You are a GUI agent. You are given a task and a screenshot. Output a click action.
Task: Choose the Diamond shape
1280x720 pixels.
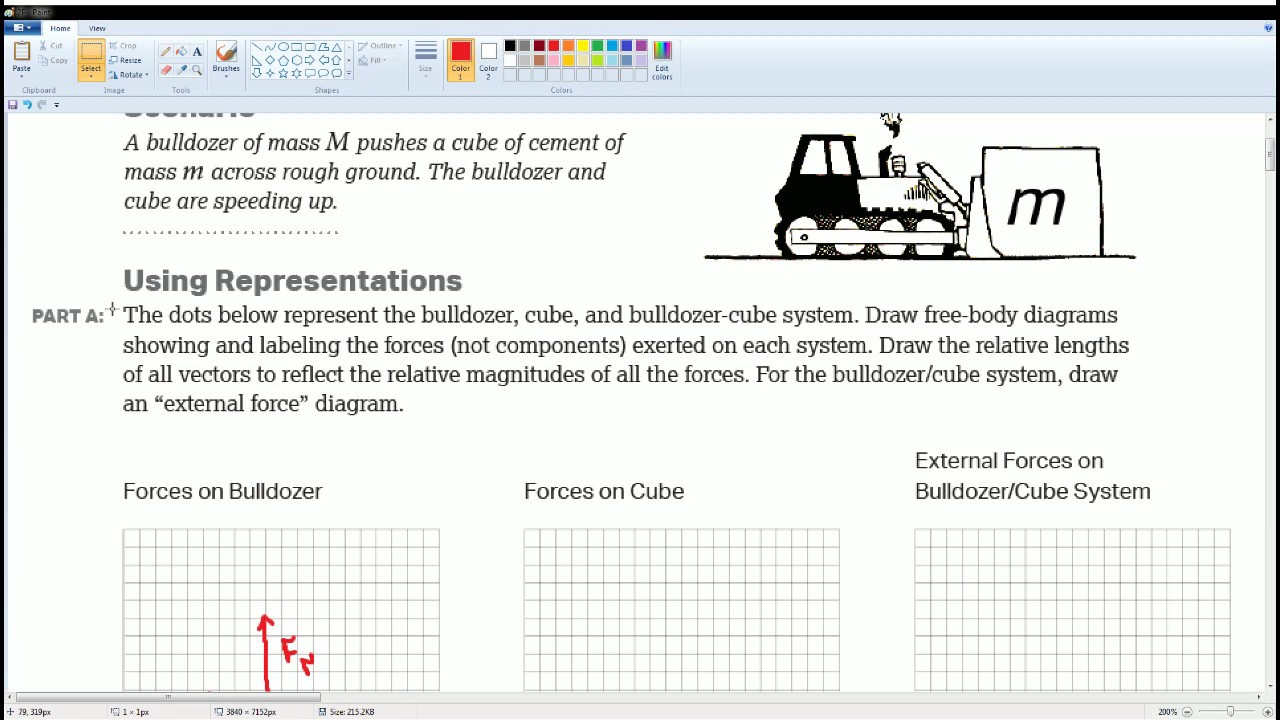point(270,60)
